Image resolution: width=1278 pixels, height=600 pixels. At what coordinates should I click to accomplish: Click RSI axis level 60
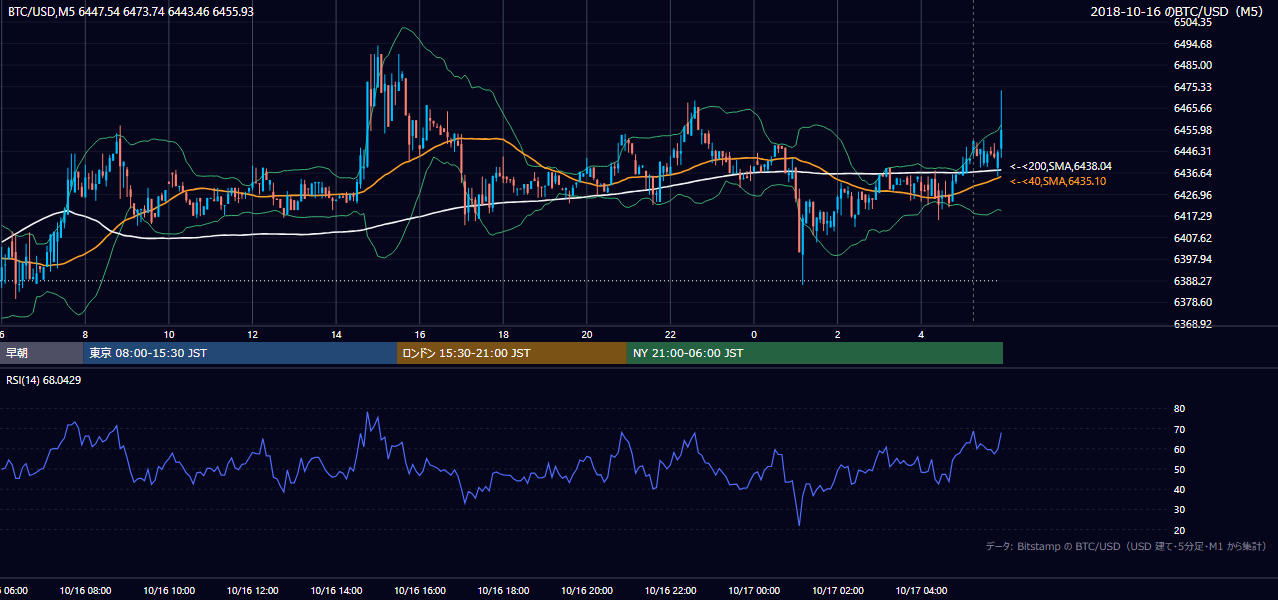pos(1179,449)
